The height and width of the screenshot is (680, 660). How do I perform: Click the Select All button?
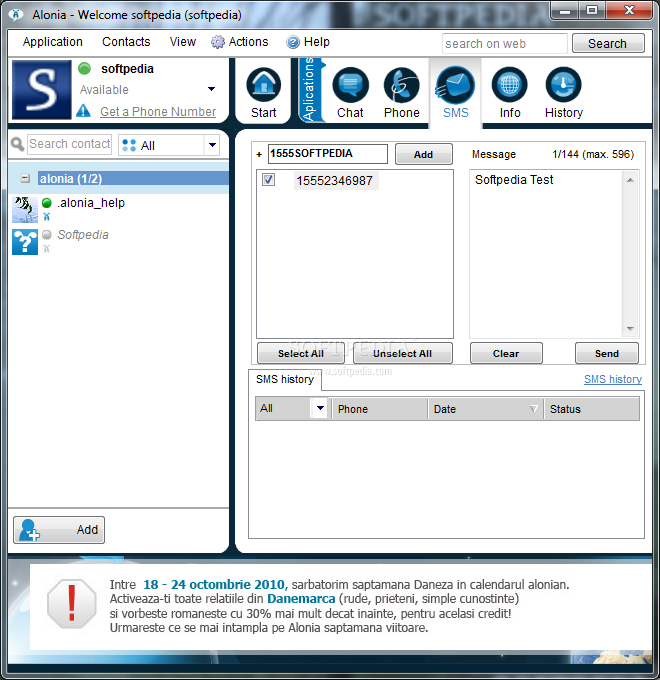301,353
